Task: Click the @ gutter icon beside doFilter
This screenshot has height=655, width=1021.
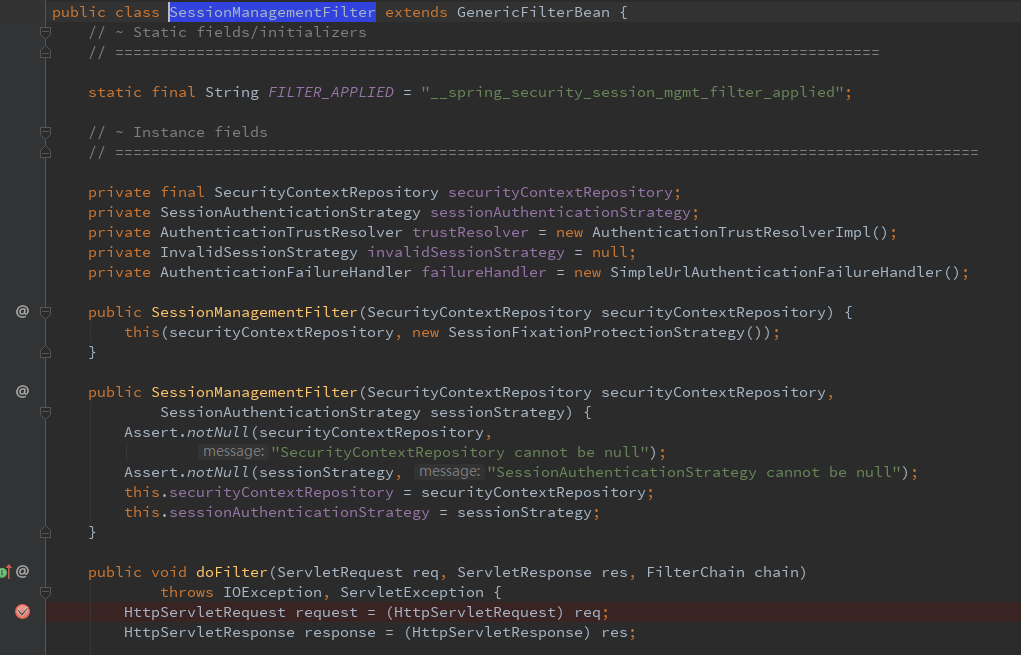Action: click(x=22, y=572)
